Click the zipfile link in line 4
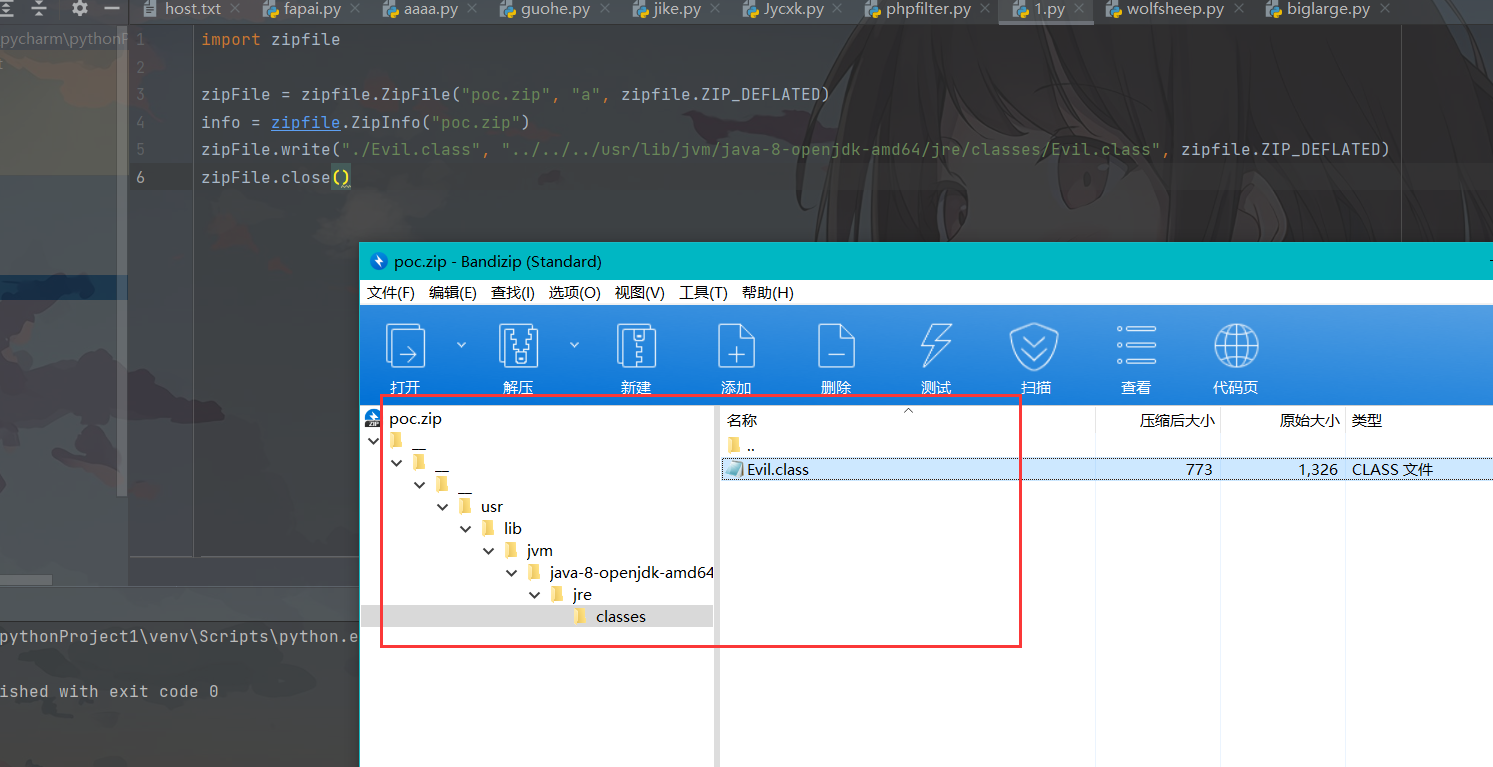Image resolution: width=1493 pixels, height=767 pixels. [306, 122]
